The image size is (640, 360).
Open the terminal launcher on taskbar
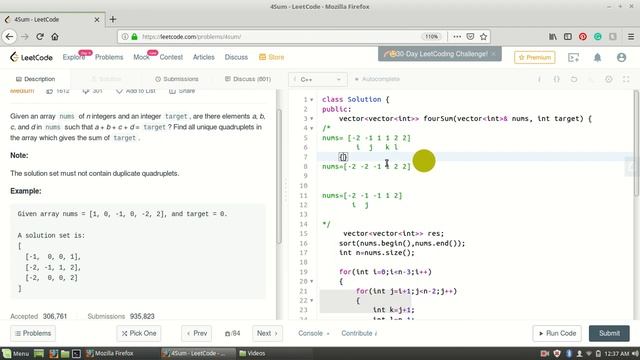tap(76, 353)
